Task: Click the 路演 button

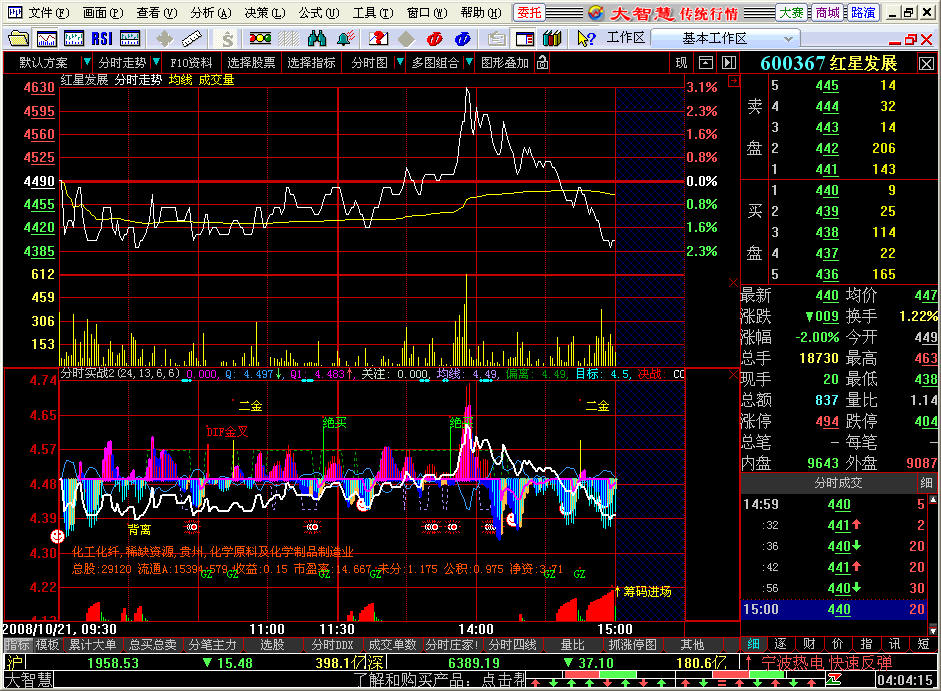Action: click(862, 13)
